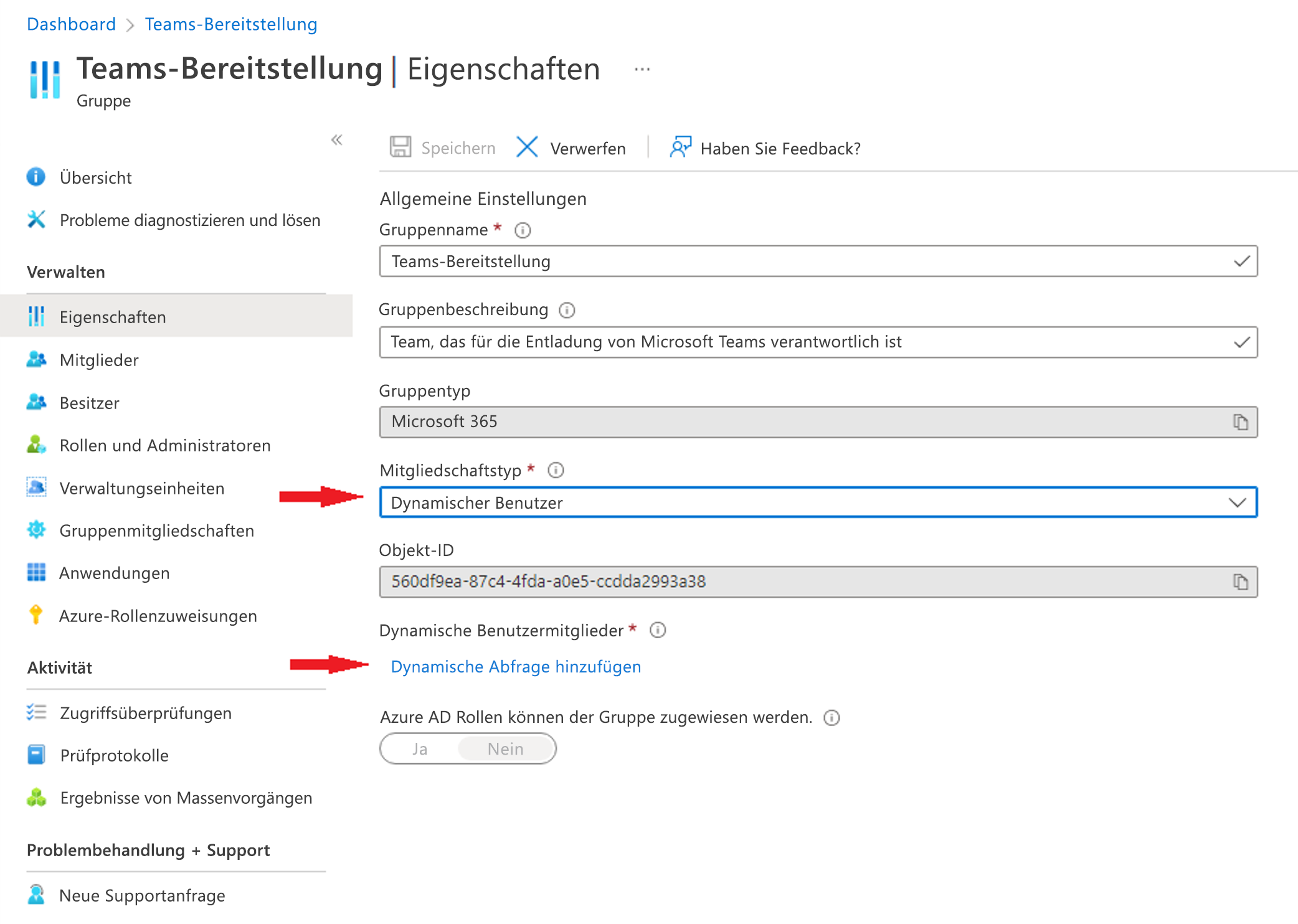This screenshot has height=924, width=1298.
Task: Click the Übersicht info icon
Action: (x=36, y=177)
